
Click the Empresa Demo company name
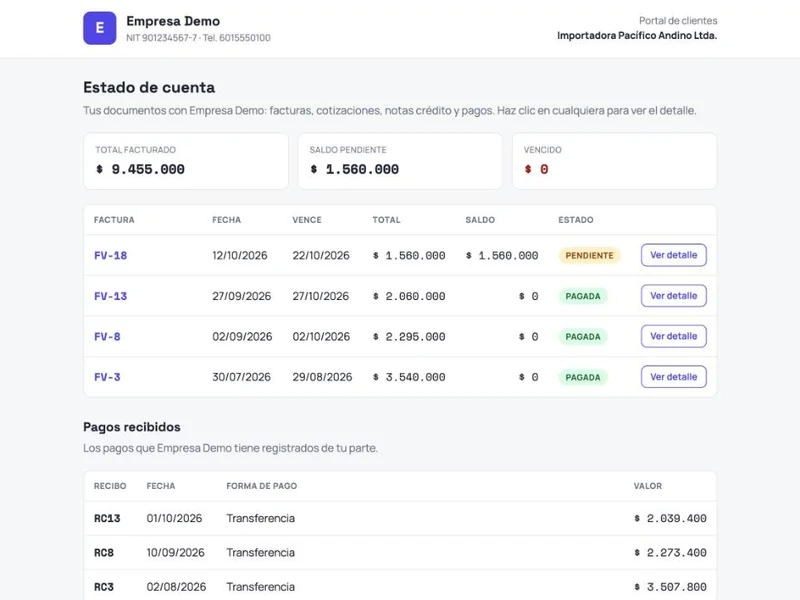coord(173,21)
